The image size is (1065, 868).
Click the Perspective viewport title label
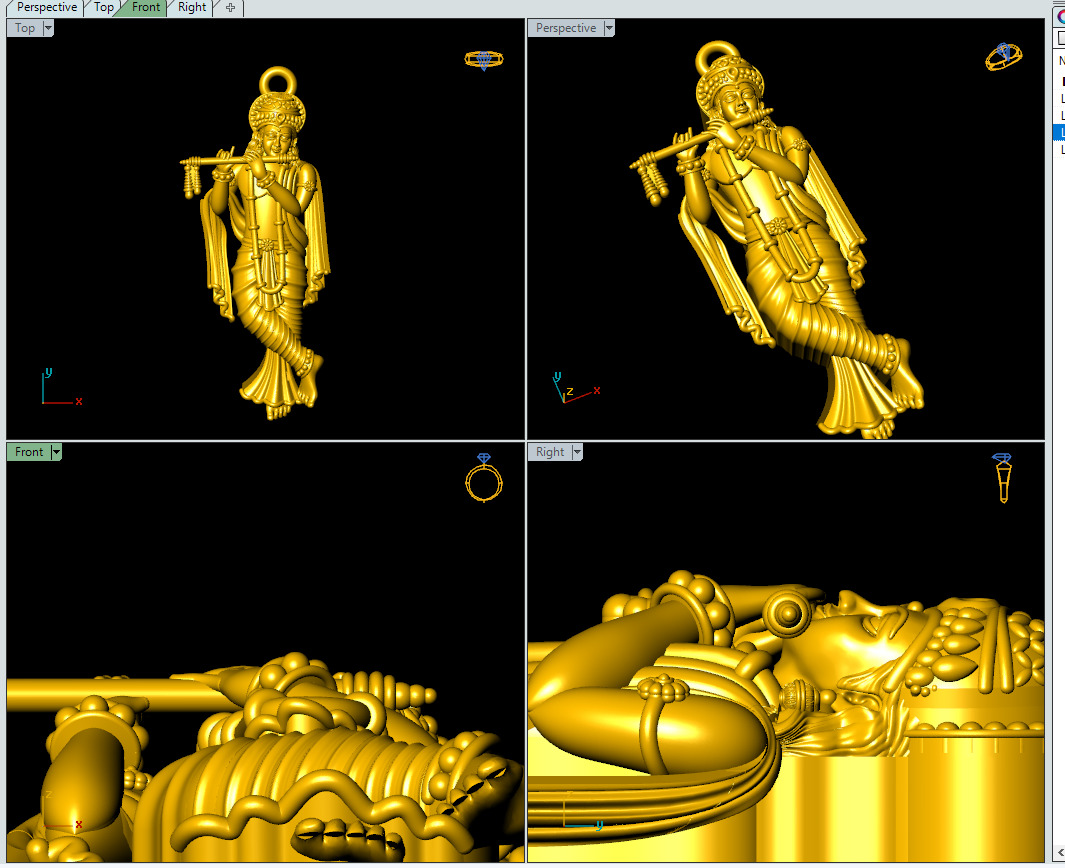click(x=566, y=28)
